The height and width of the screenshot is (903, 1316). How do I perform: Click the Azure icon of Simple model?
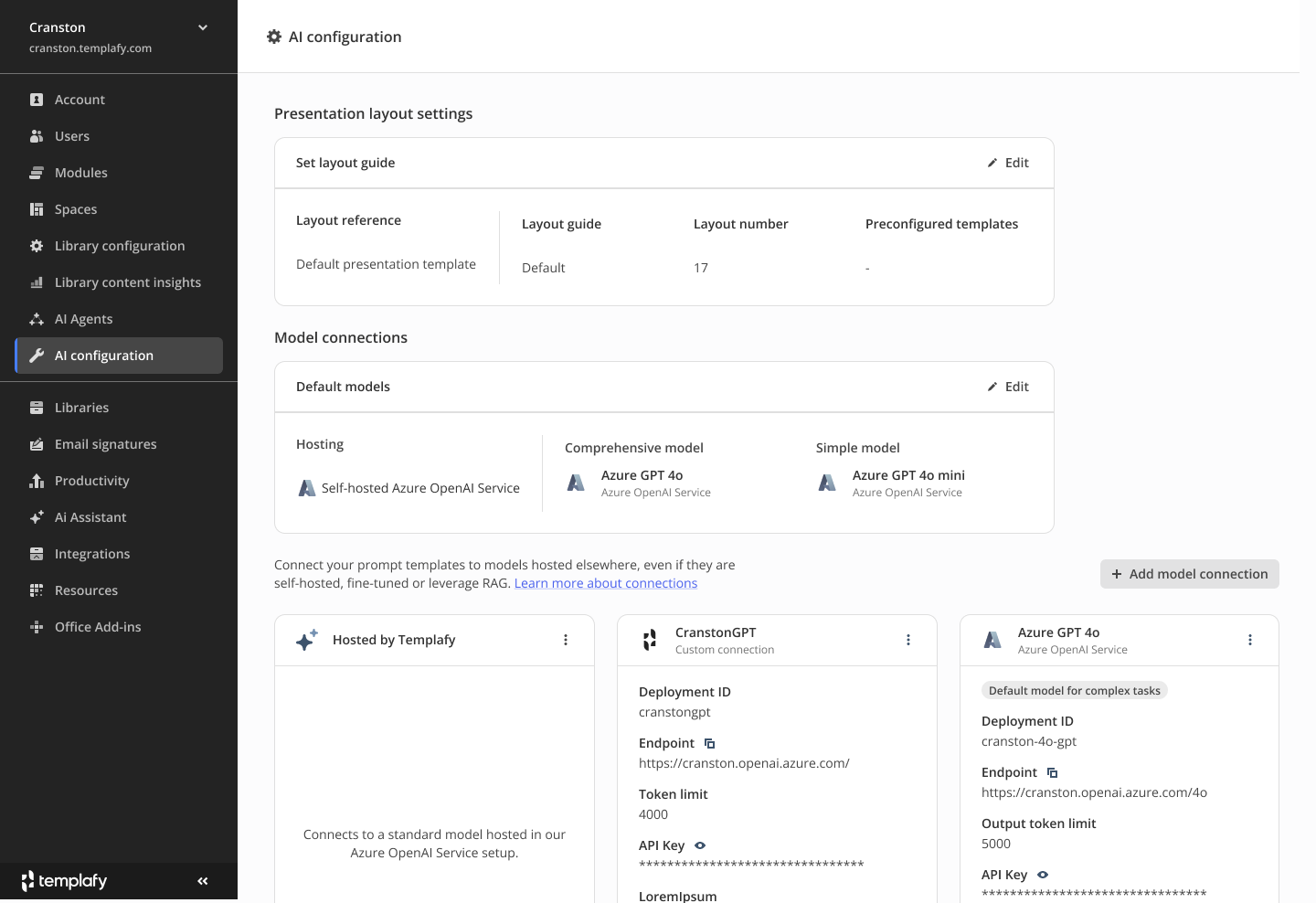pos(827,483)
